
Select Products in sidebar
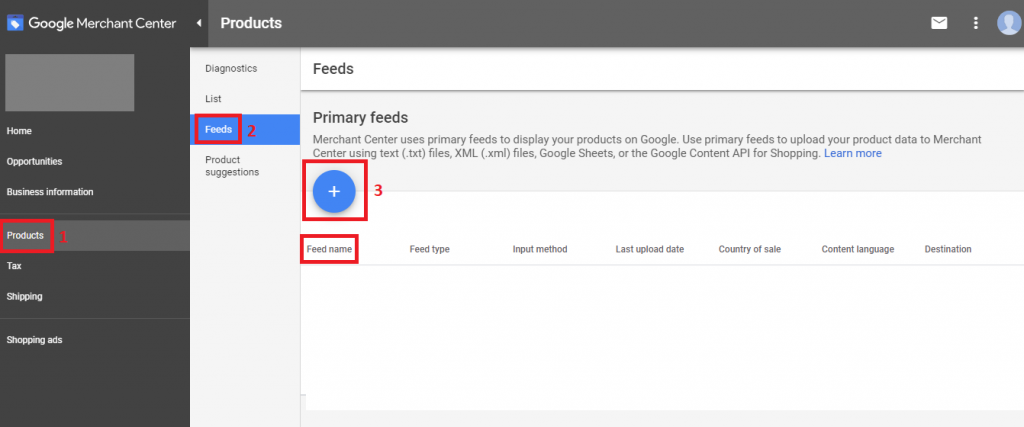[x=95, y=236]
